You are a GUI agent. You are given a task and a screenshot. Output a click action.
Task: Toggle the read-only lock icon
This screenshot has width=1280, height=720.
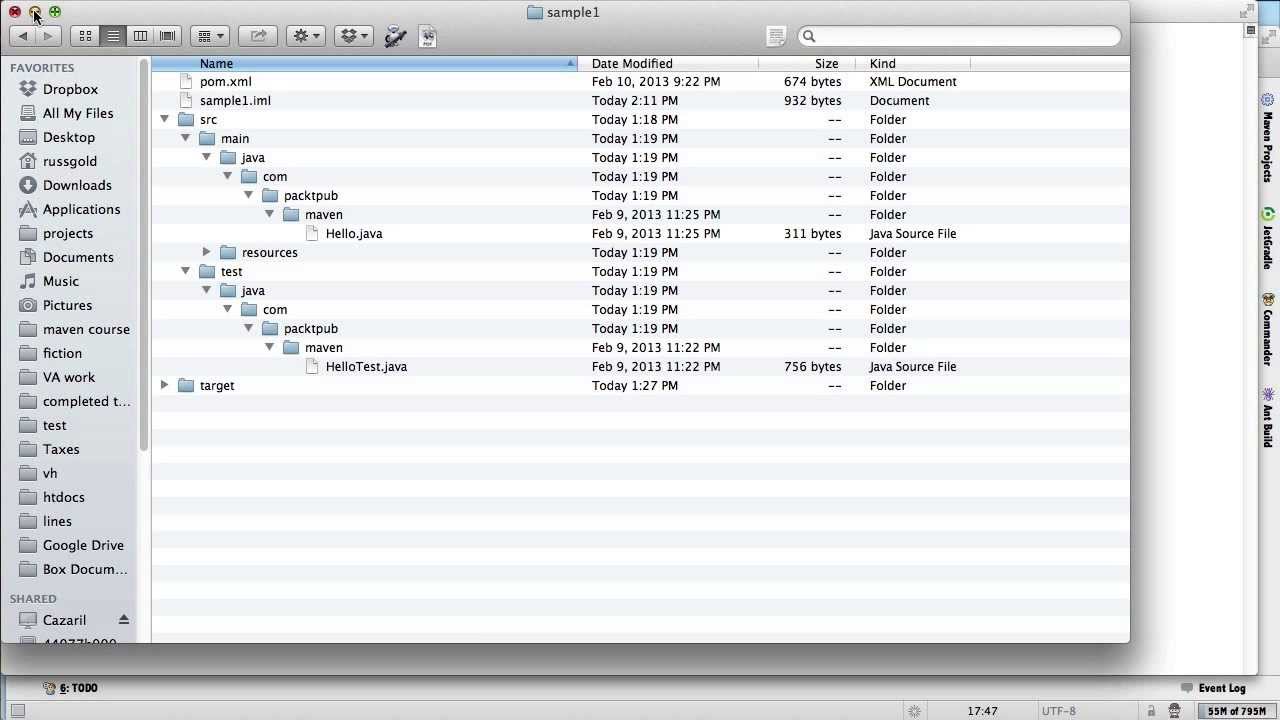pos(1151,711)
